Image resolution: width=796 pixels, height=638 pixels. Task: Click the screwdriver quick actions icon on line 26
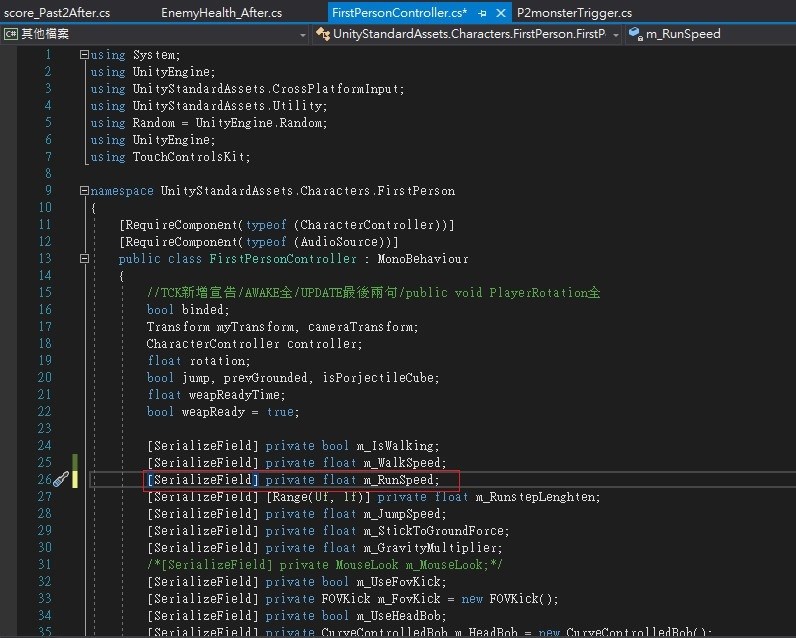61,480
